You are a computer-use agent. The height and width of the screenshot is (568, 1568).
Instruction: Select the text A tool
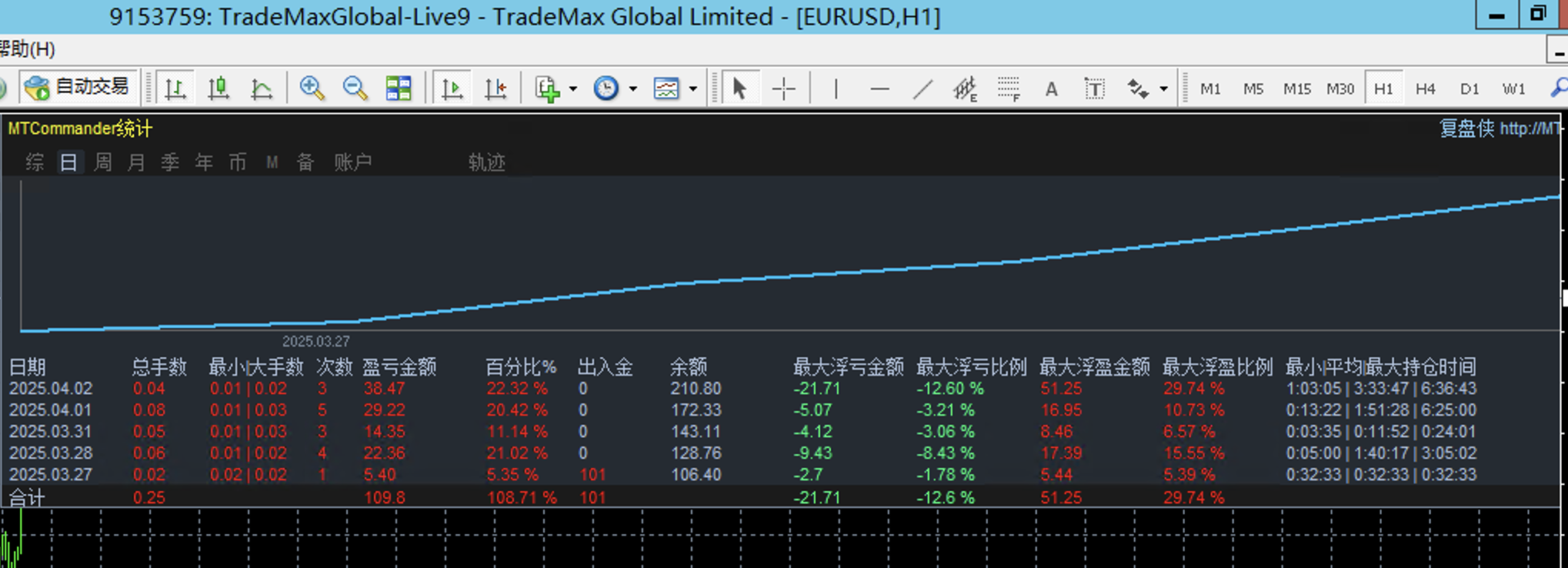tap(1051, 89)
